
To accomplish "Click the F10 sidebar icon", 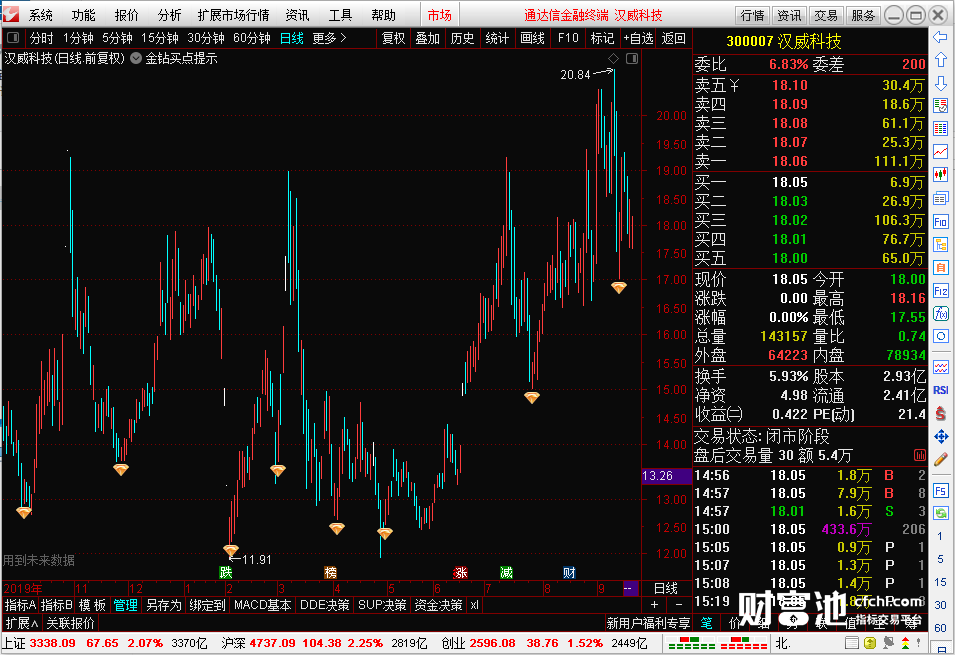I will 940,221.
